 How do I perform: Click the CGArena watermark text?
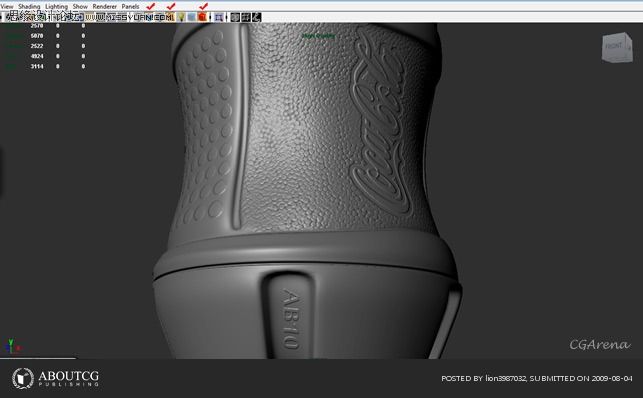point(600,344)
